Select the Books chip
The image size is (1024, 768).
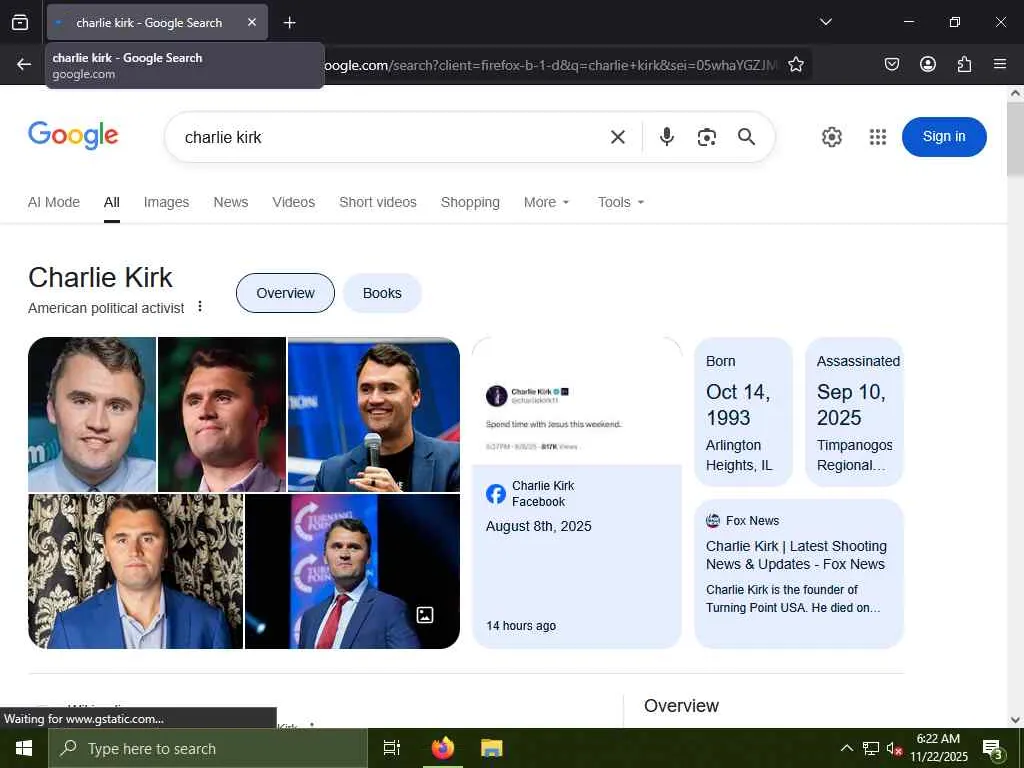(x=382, y=293)
